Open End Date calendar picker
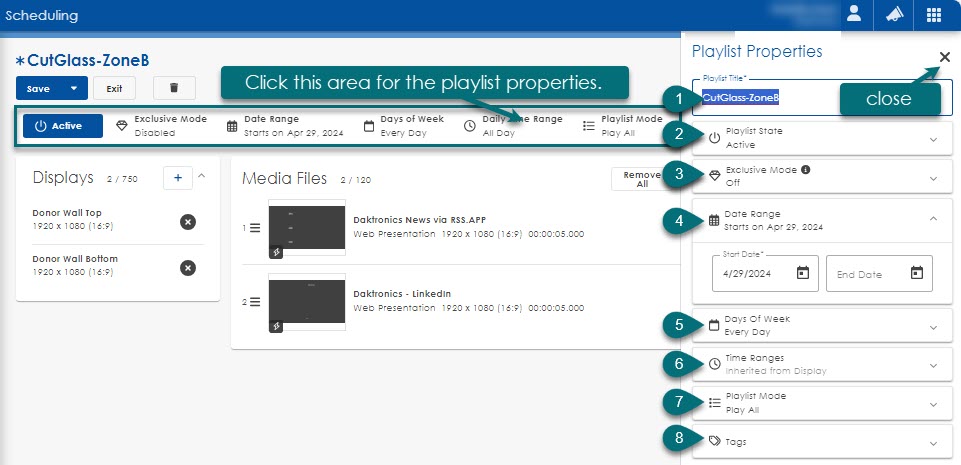This screenshot has width=961, height=465. pos(916,273)
